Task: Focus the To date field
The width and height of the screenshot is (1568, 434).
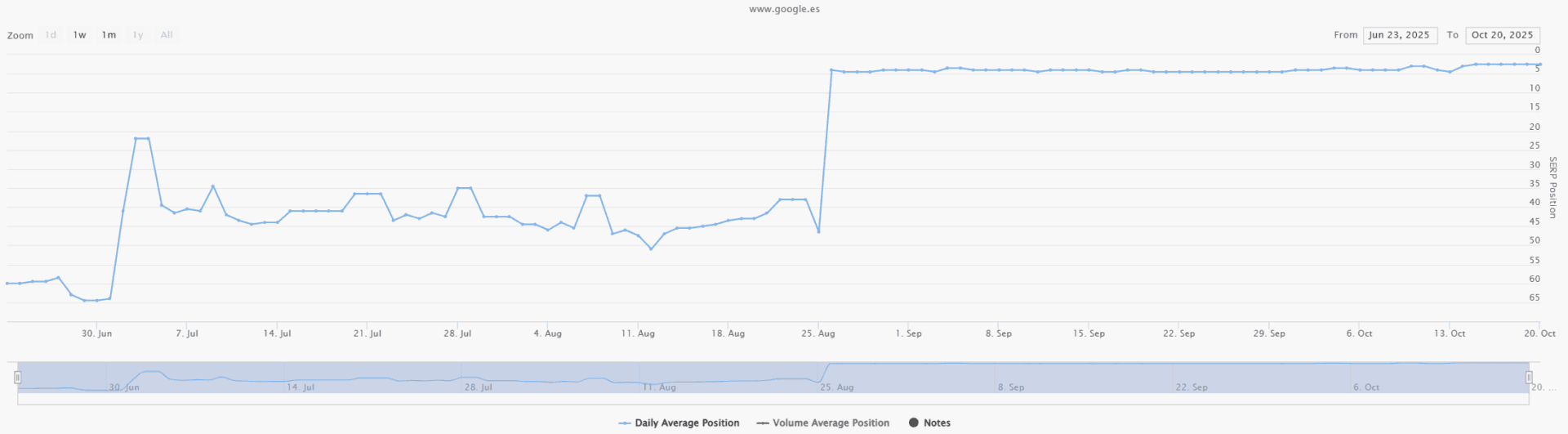Action: point(1502,35)
